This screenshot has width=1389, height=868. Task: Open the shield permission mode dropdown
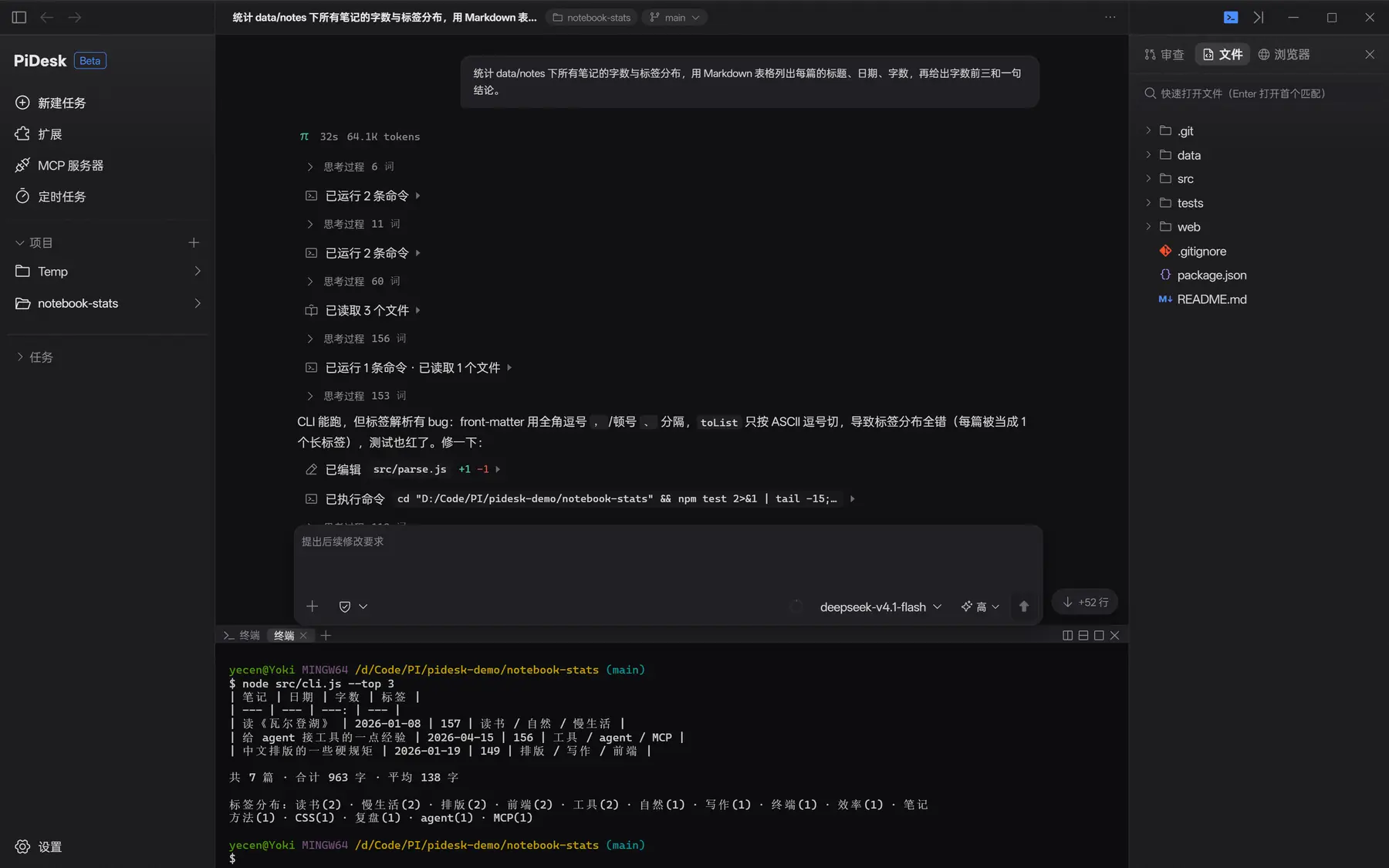click(353, 606)
